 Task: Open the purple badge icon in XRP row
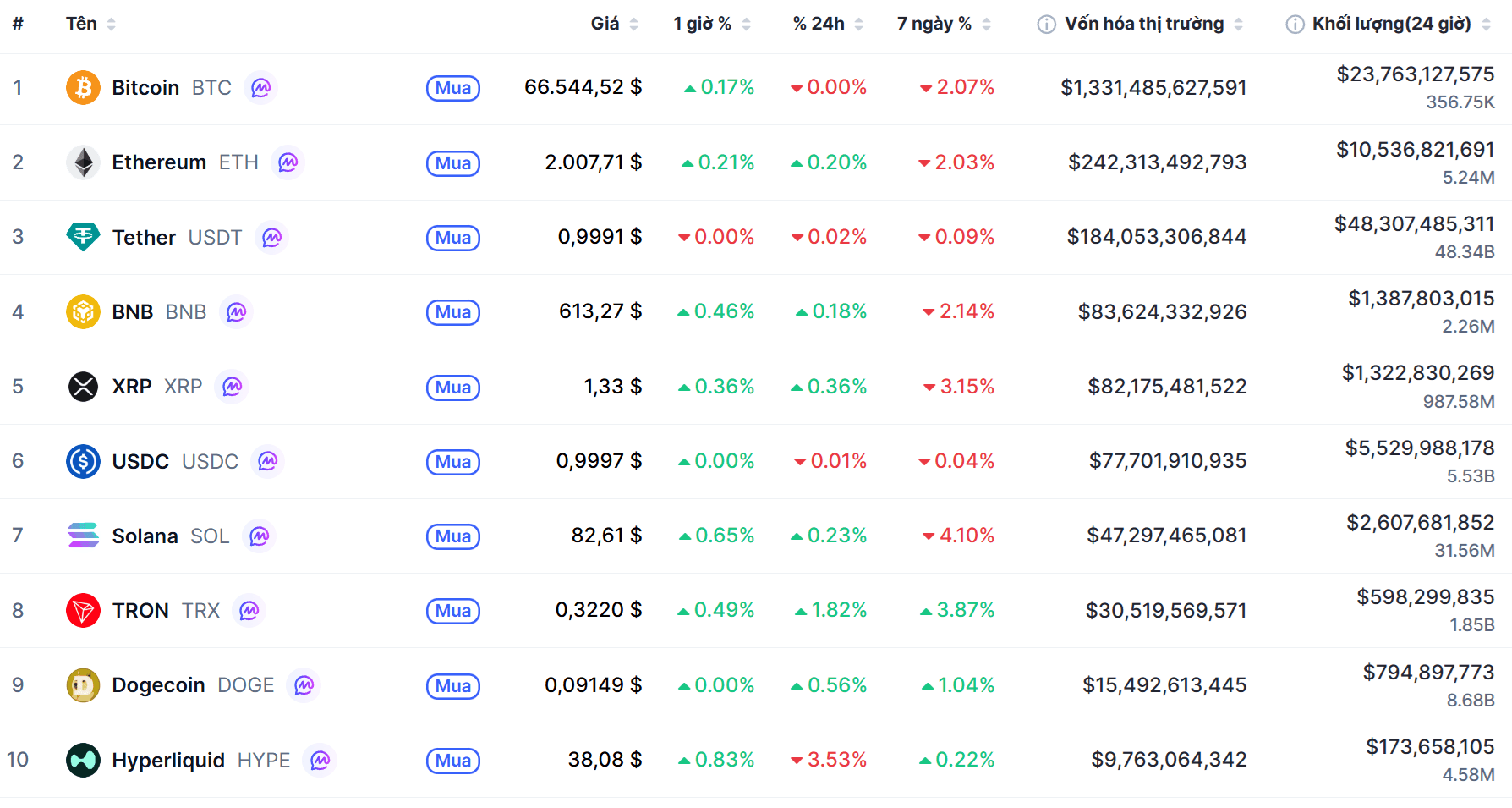pyautogui.click(x=233, y=387)
